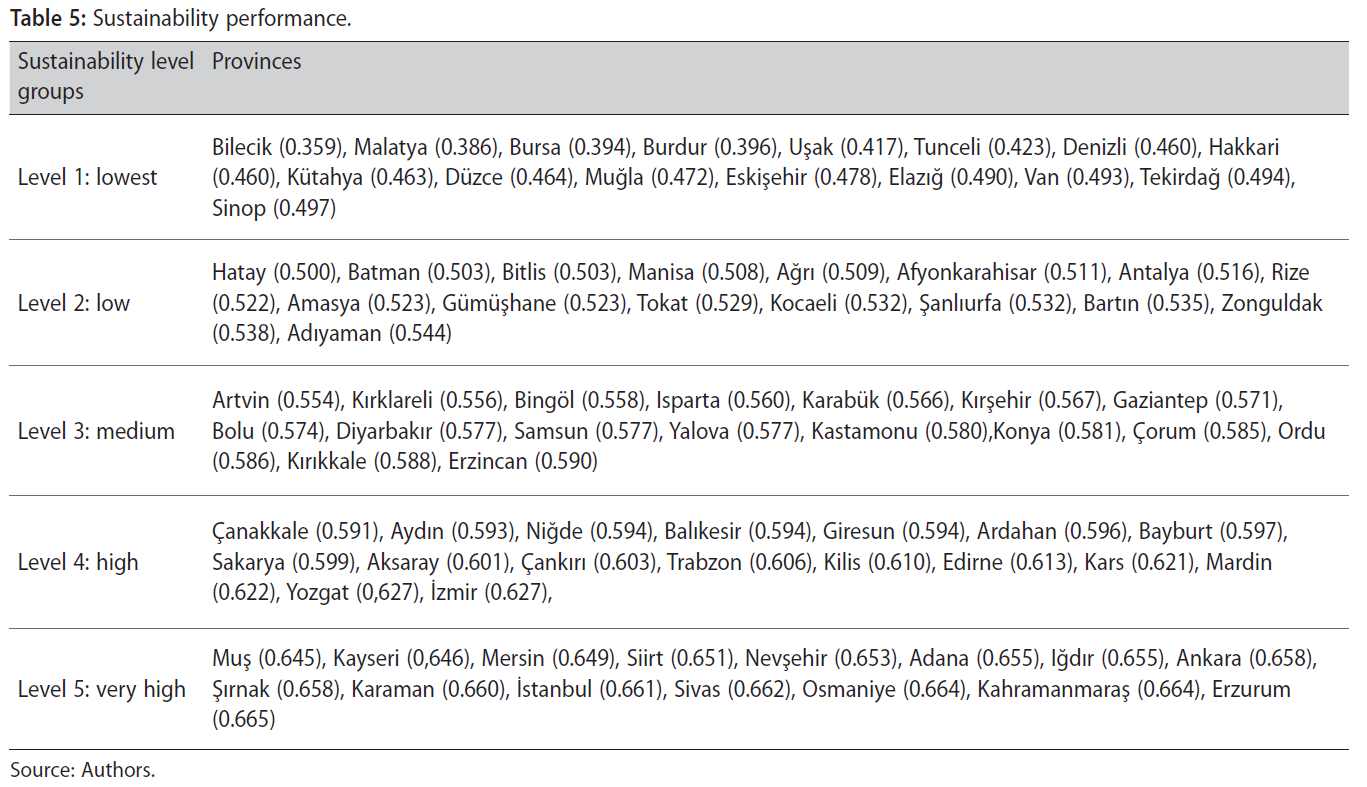Click the Table 5 caption title
This screenshot has width=1367, height=787.
tap(180, 18)
